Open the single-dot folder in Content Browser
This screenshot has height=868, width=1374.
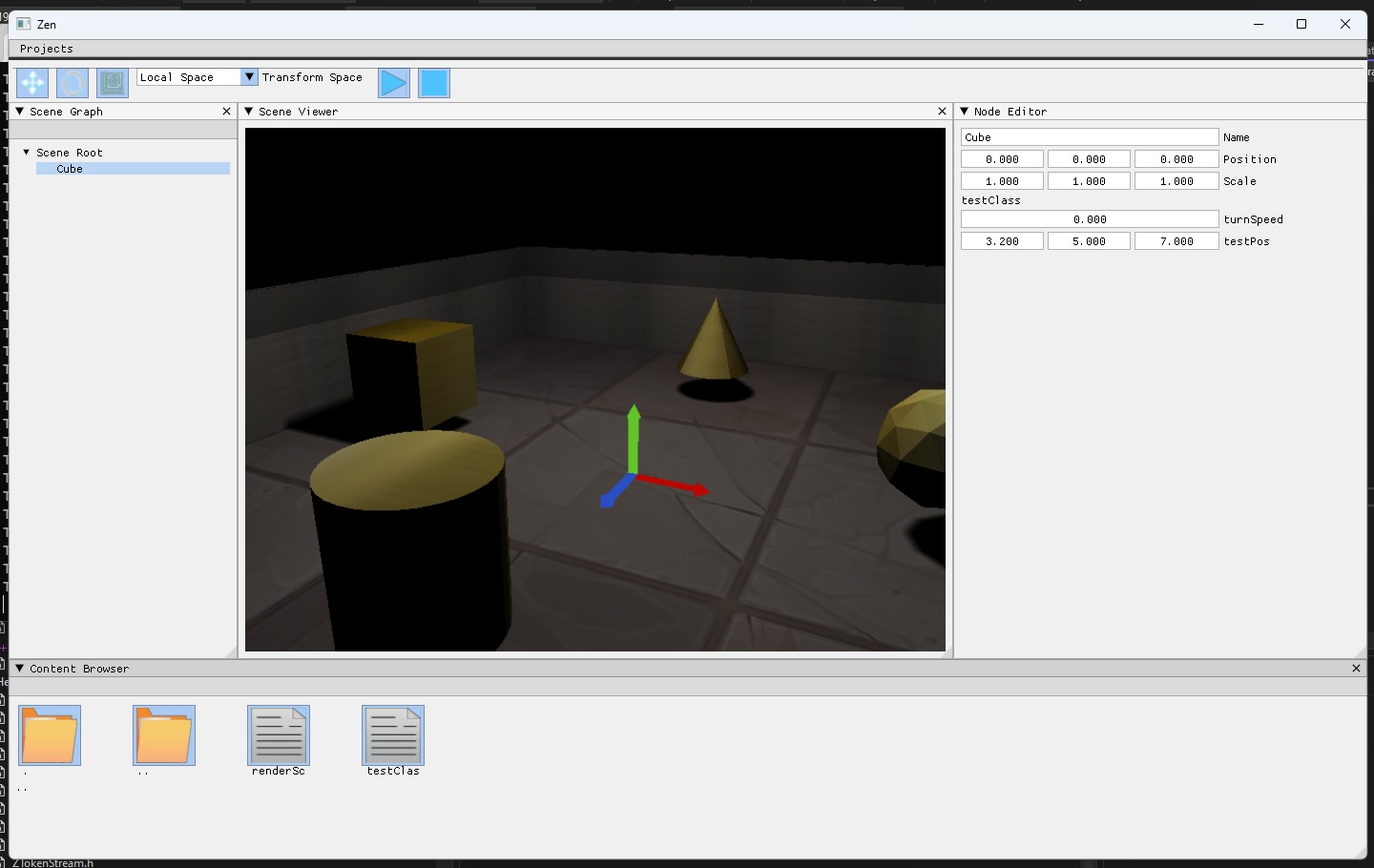point(50,735)
